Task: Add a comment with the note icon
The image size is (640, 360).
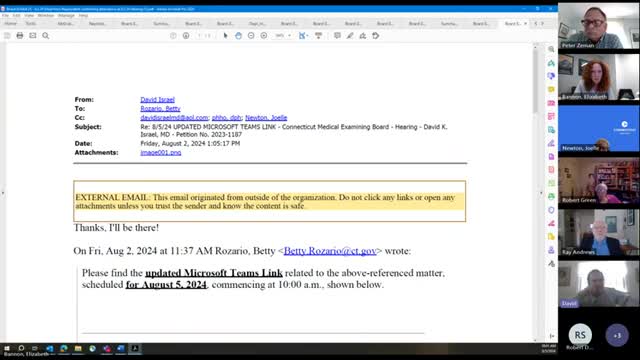Action: point(337,36)
